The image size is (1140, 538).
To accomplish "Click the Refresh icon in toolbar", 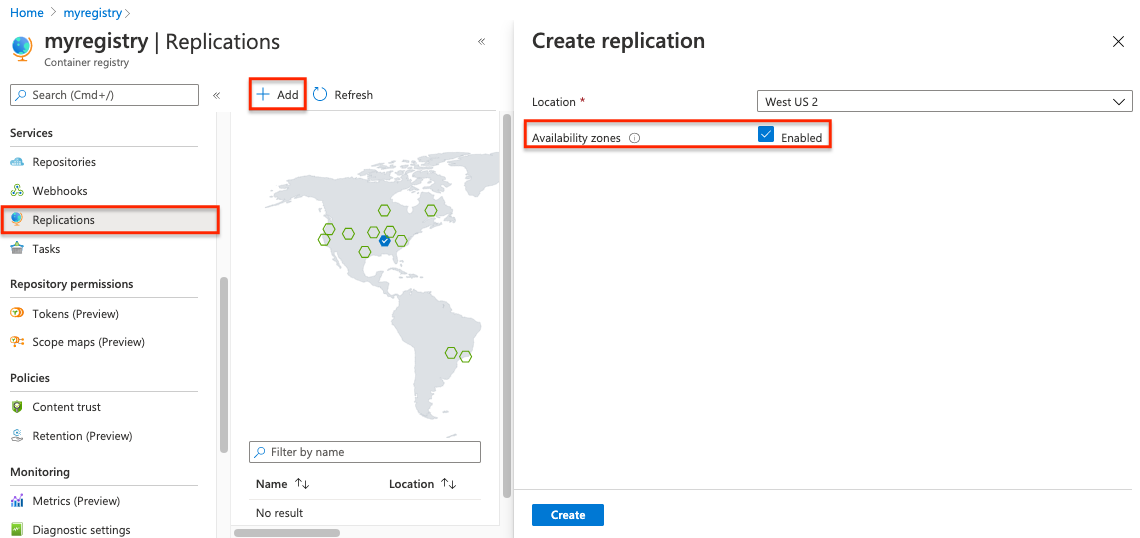I will [x=320, y=95].
